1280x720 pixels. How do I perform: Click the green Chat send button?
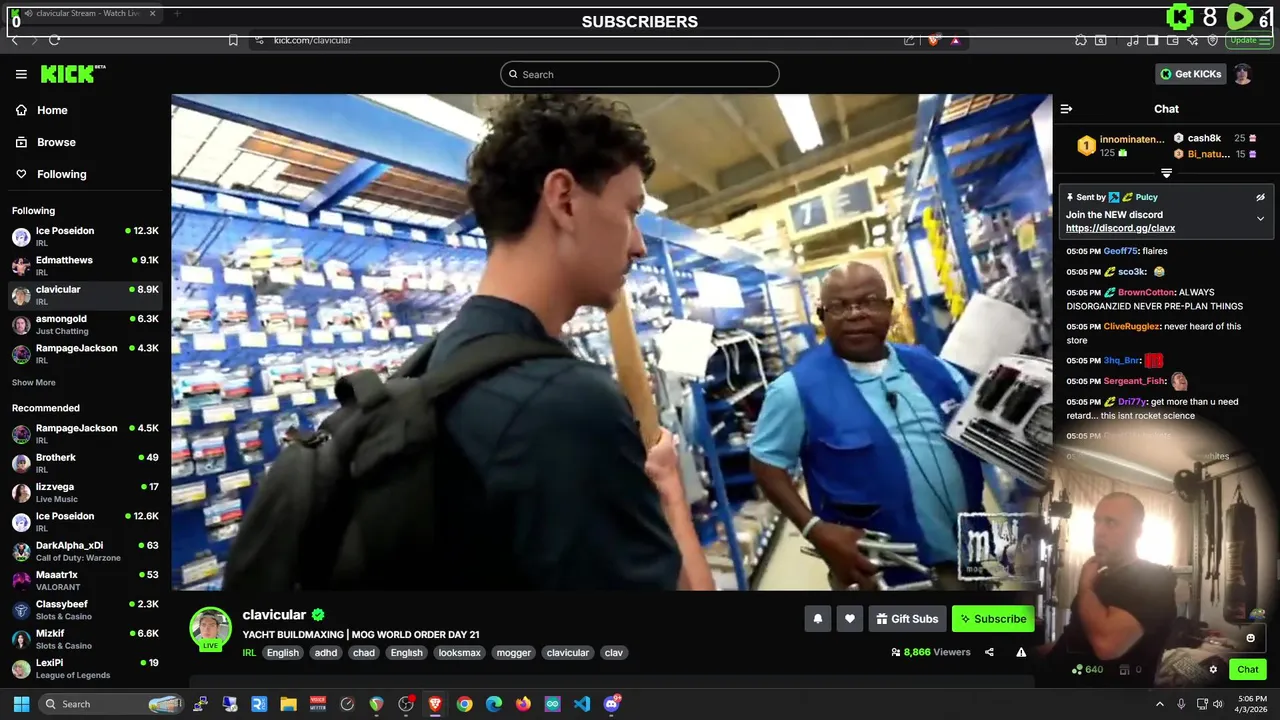(1247, 669)
